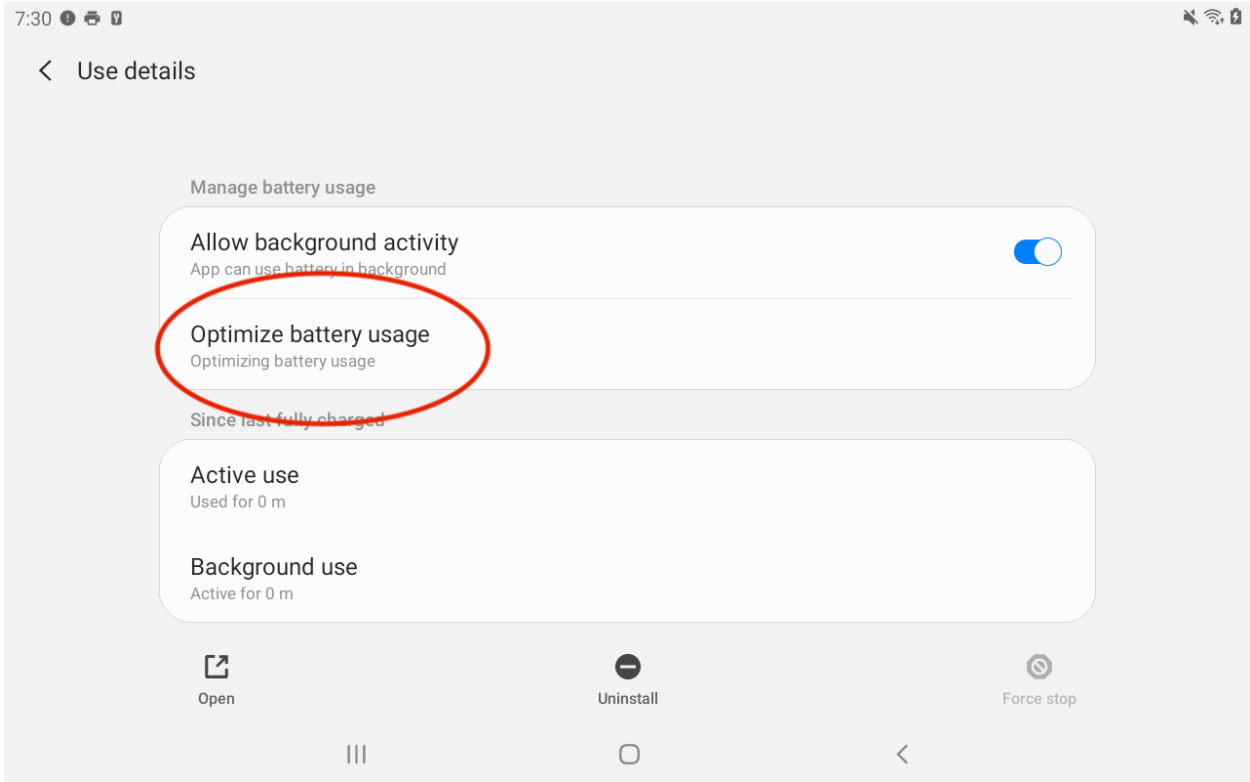Select the Background use entry
Screen dimensions: 1250x782
coord(273,578)
